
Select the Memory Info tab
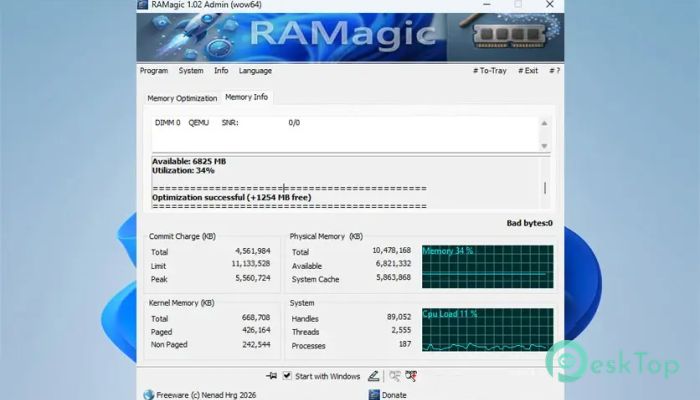[x=246, y=97]
